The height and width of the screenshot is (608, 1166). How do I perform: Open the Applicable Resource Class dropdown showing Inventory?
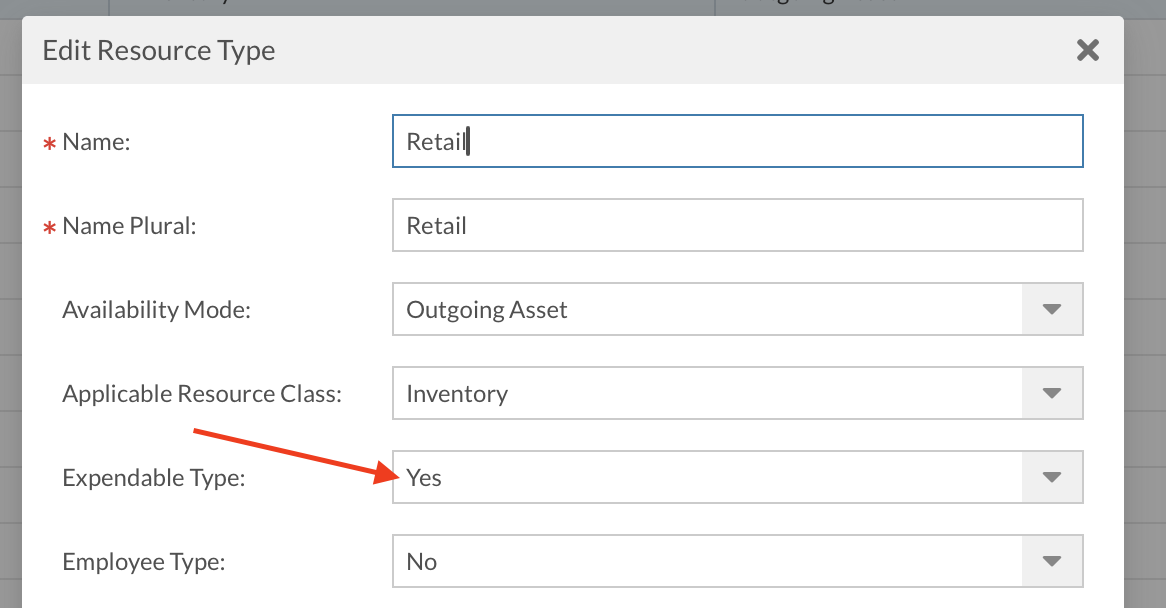tap(707, 394)
